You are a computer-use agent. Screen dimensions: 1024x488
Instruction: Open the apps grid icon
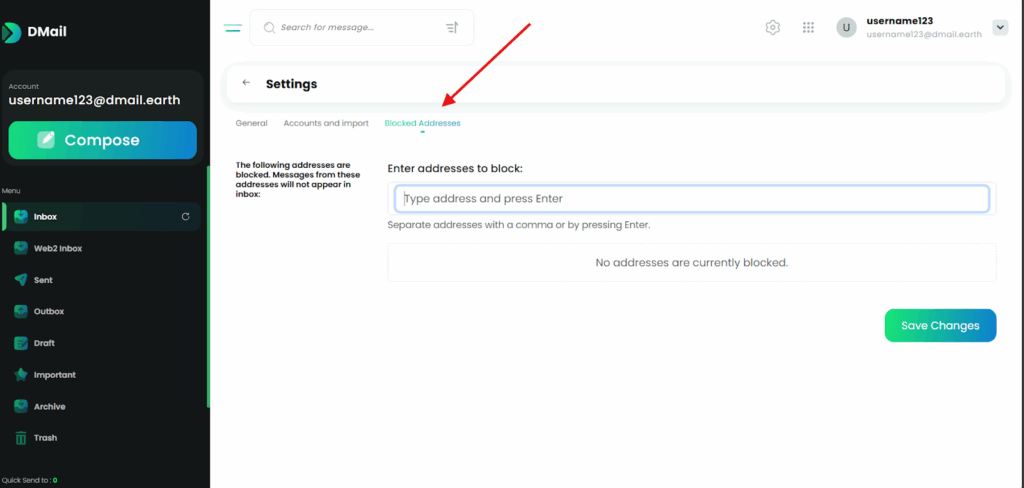click(808, 28)
